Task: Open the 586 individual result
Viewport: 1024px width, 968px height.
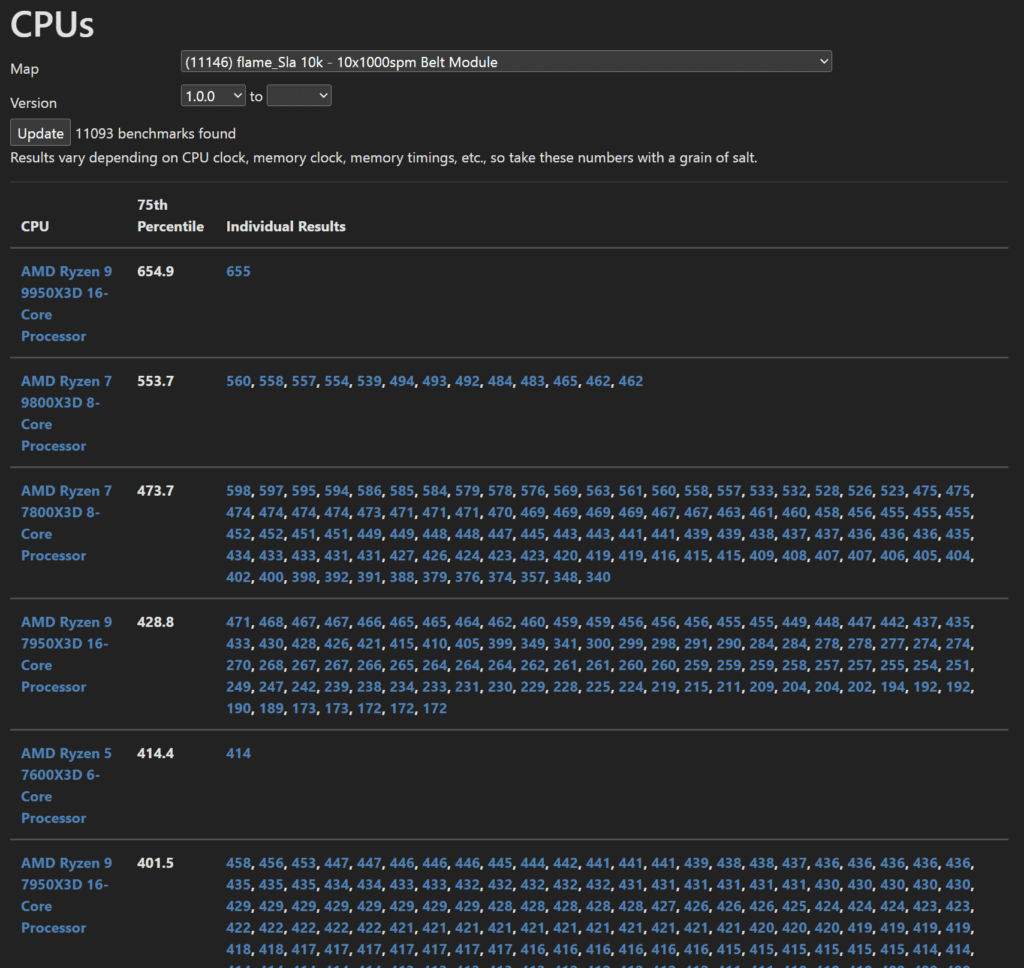Action: 369,491
